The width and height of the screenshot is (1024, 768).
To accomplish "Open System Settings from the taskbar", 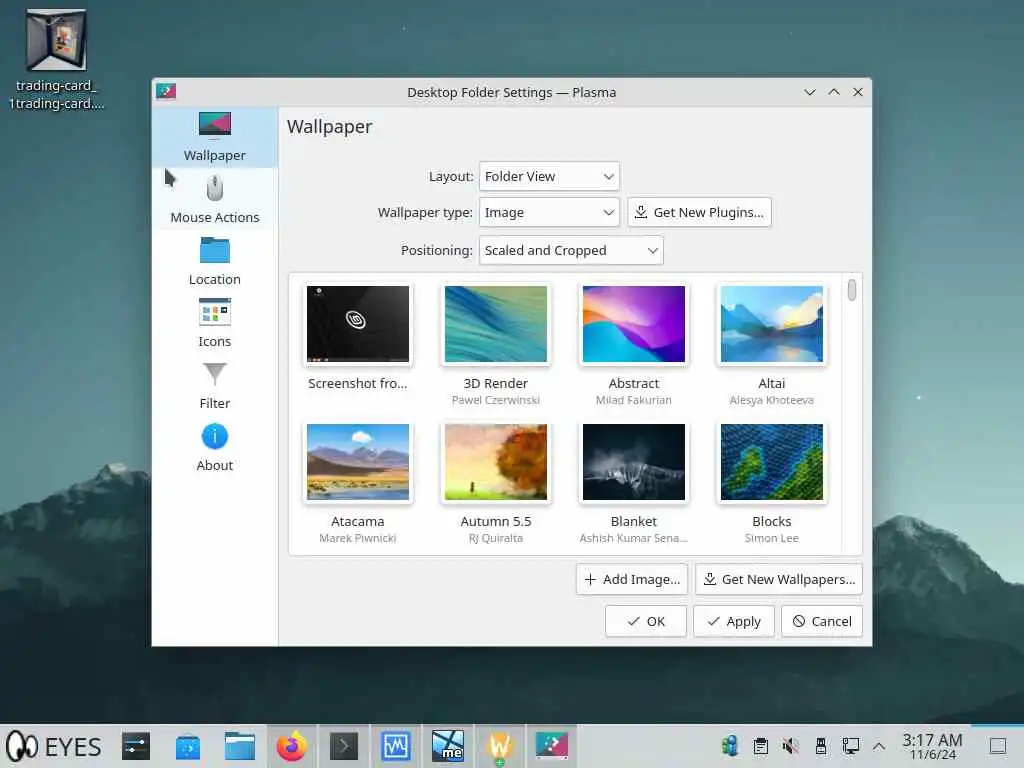I will (x=136, y=746).
